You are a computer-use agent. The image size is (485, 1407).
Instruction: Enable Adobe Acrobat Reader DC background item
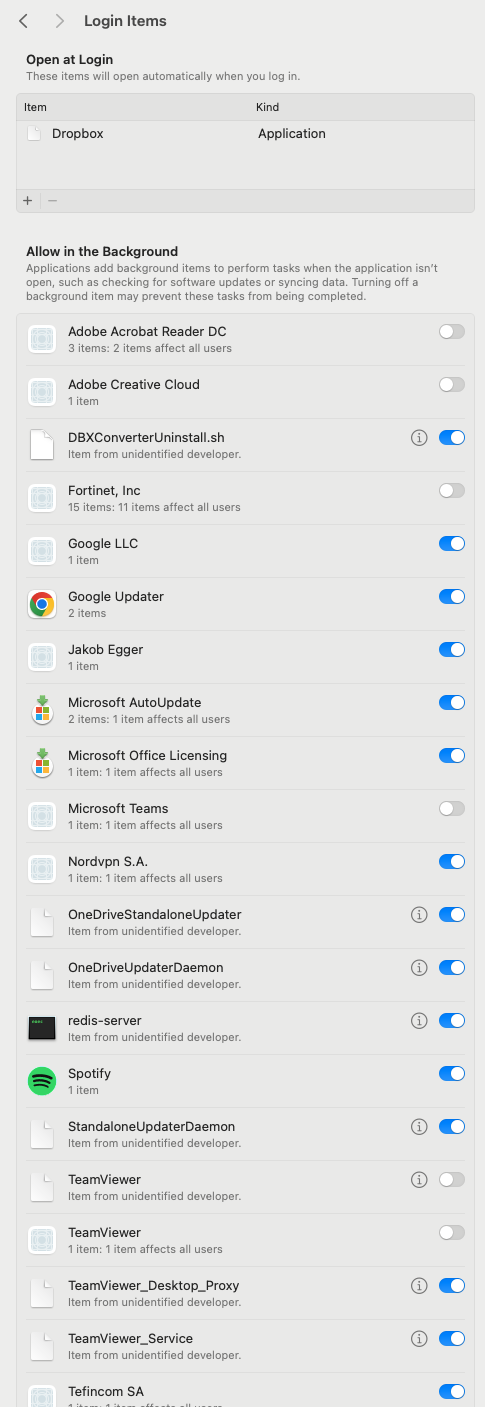pos(452,331)
